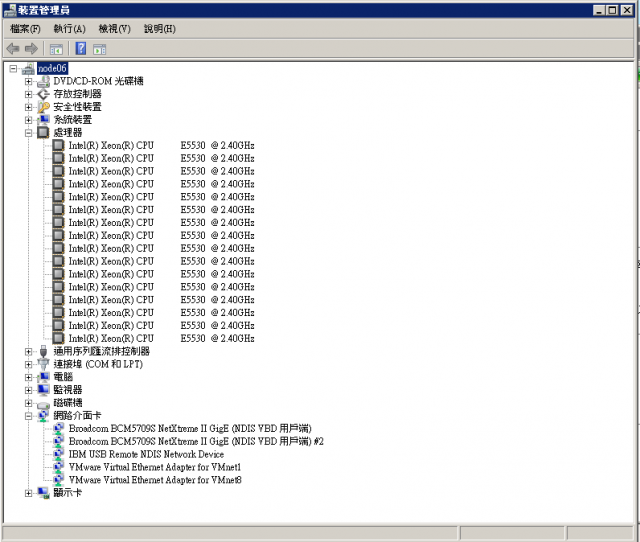
Task: Click the Back arrow toolbar icon
Action: [13, 49]
